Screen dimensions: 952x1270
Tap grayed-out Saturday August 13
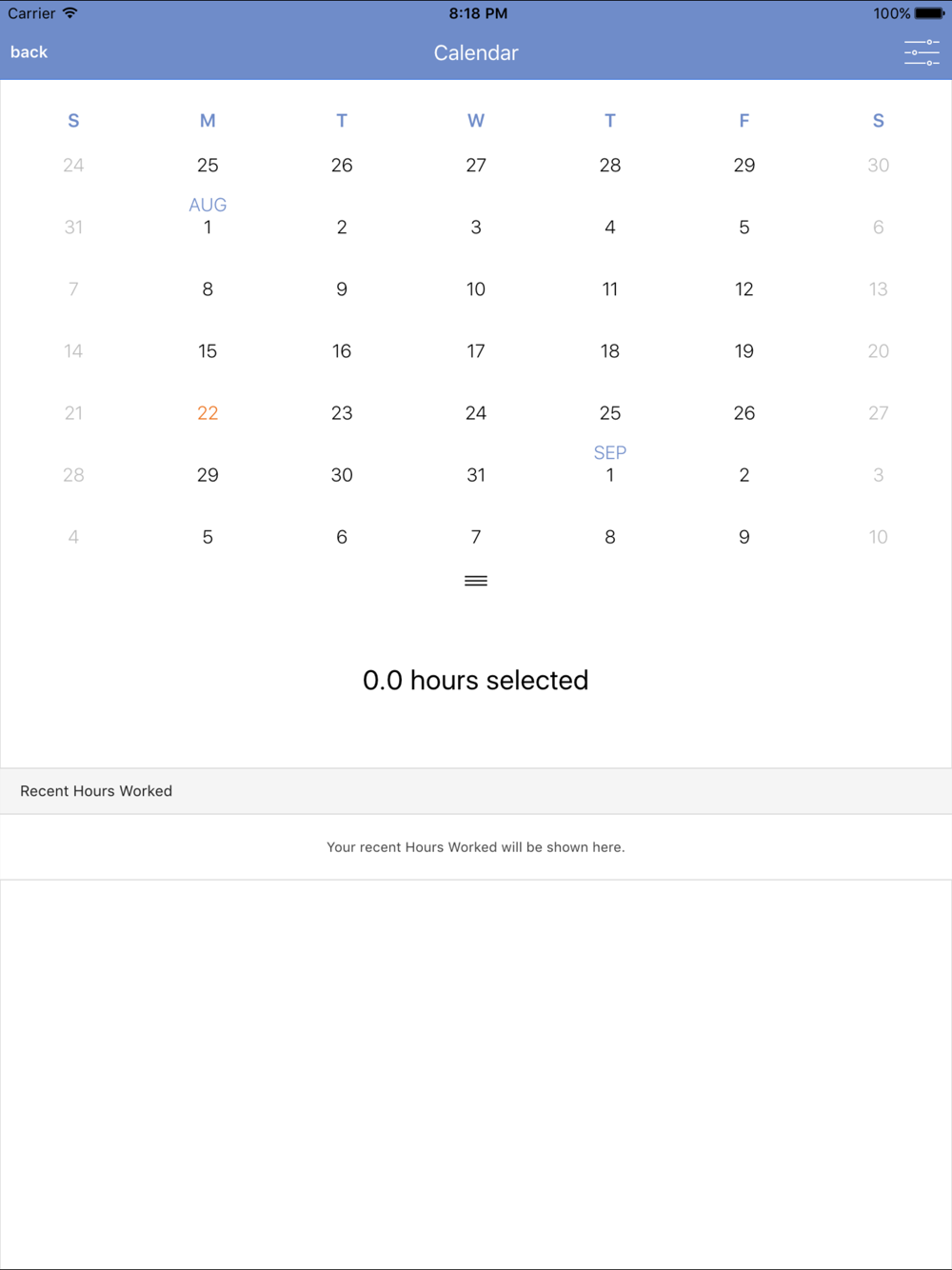(878, 289)
